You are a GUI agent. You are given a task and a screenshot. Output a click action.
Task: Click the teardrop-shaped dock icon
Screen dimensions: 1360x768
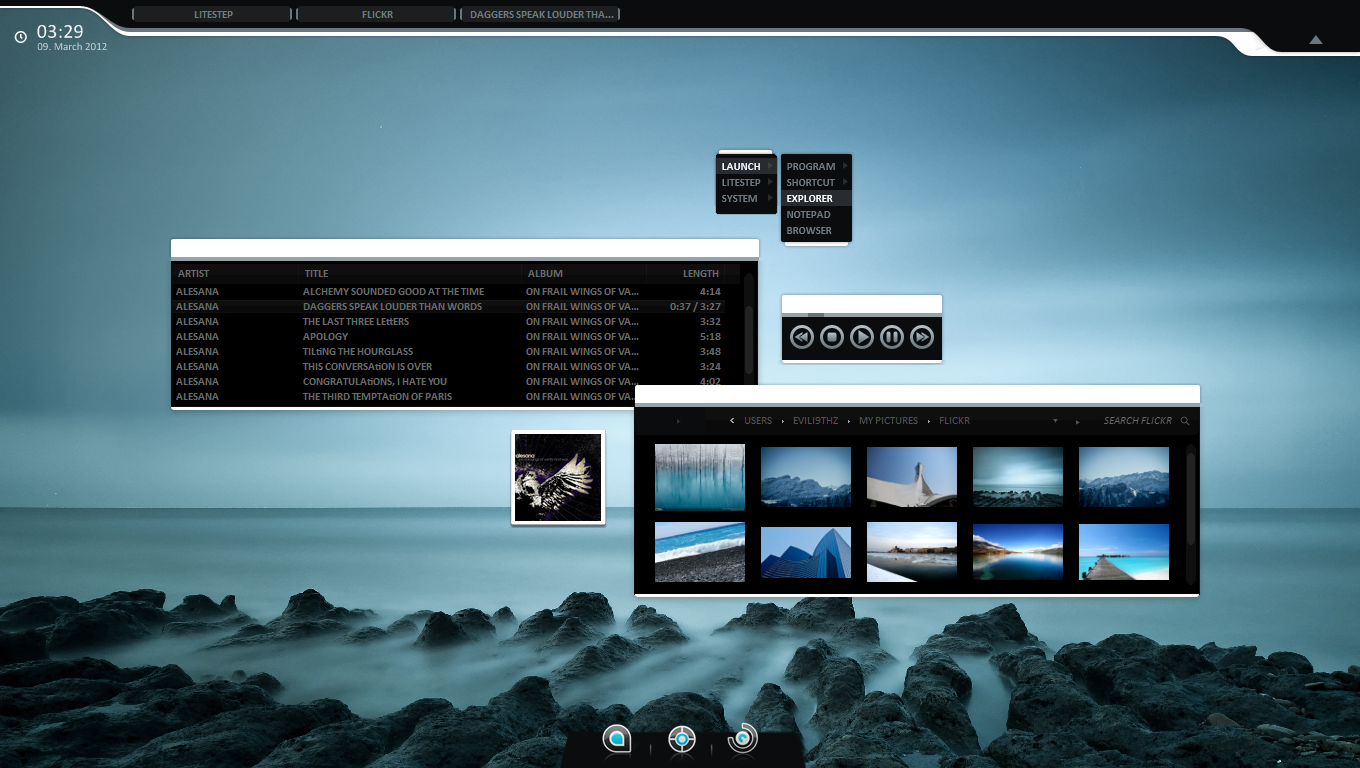[617, 739]
